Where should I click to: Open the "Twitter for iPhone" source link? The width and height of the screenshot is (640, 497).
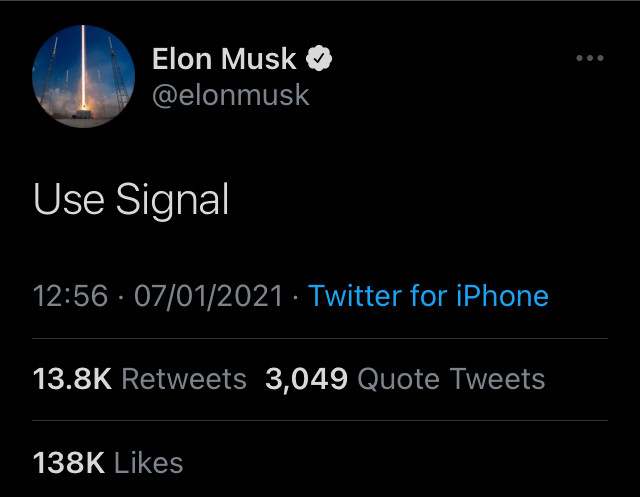(428, 295)
